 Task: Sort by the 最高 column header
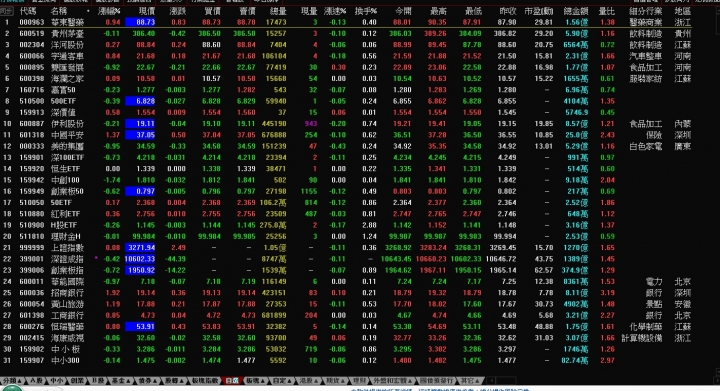tap(438, 11)
